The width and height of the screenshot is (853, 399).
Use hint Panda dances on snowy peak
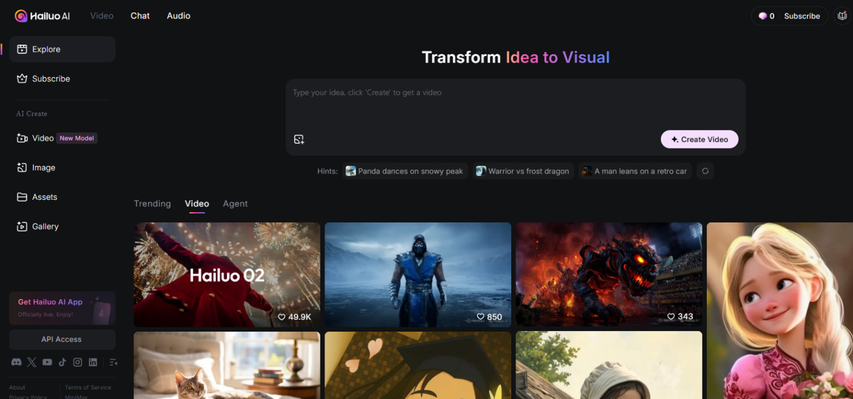[405, 171]
